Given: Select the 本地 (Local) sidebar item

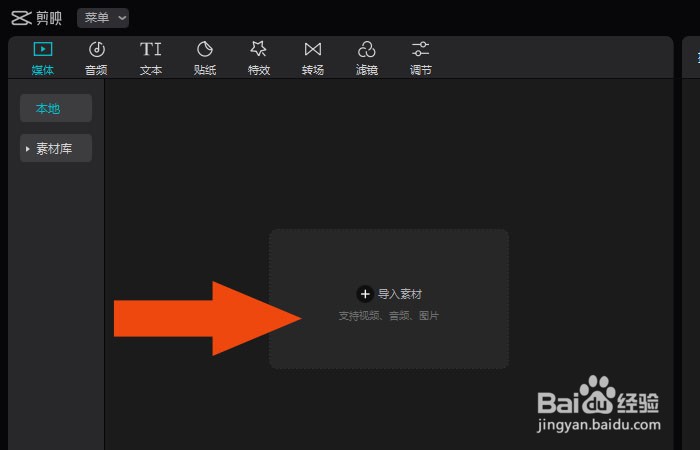Looking at the screenshot, I should click(x=56, y=108).
